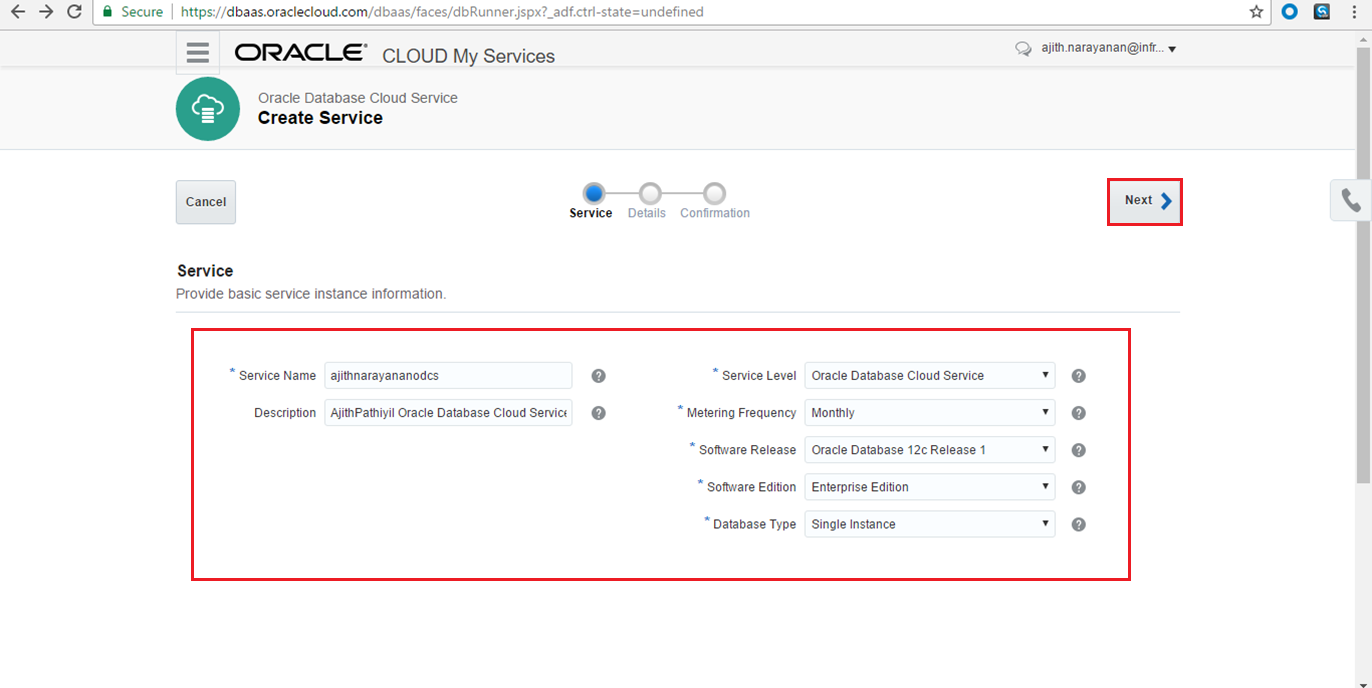Expand the Software Release dropdown
Viewport: 1372px width, 688px height.
(x=930, y=450)
